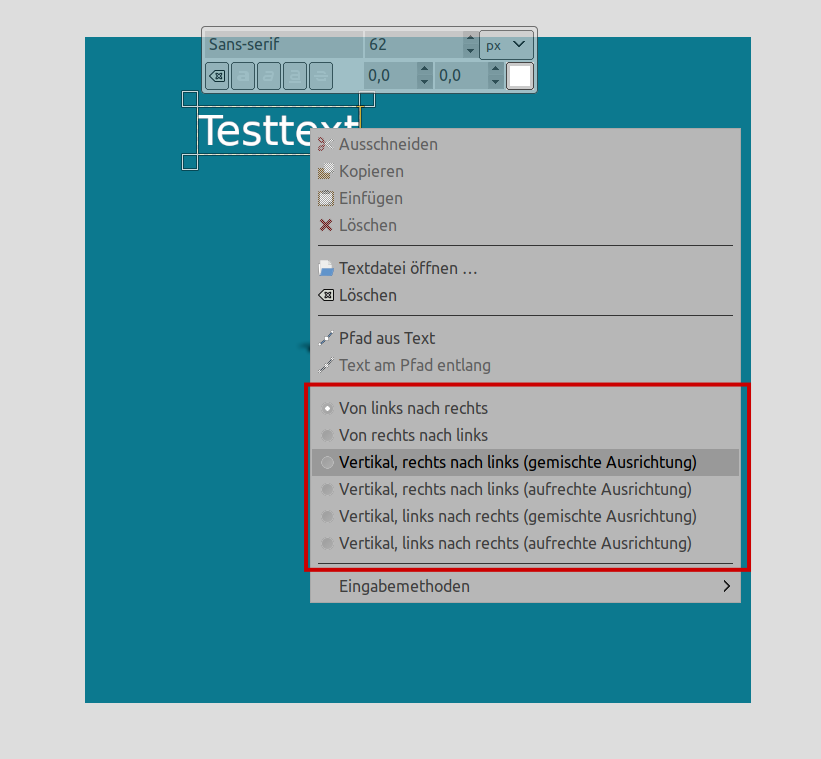This screenshot has width=821, height=759.
Task: Choose Vertikal, links nach rechts (aufrechte Ausrichtung)
Action: point(525,543)
